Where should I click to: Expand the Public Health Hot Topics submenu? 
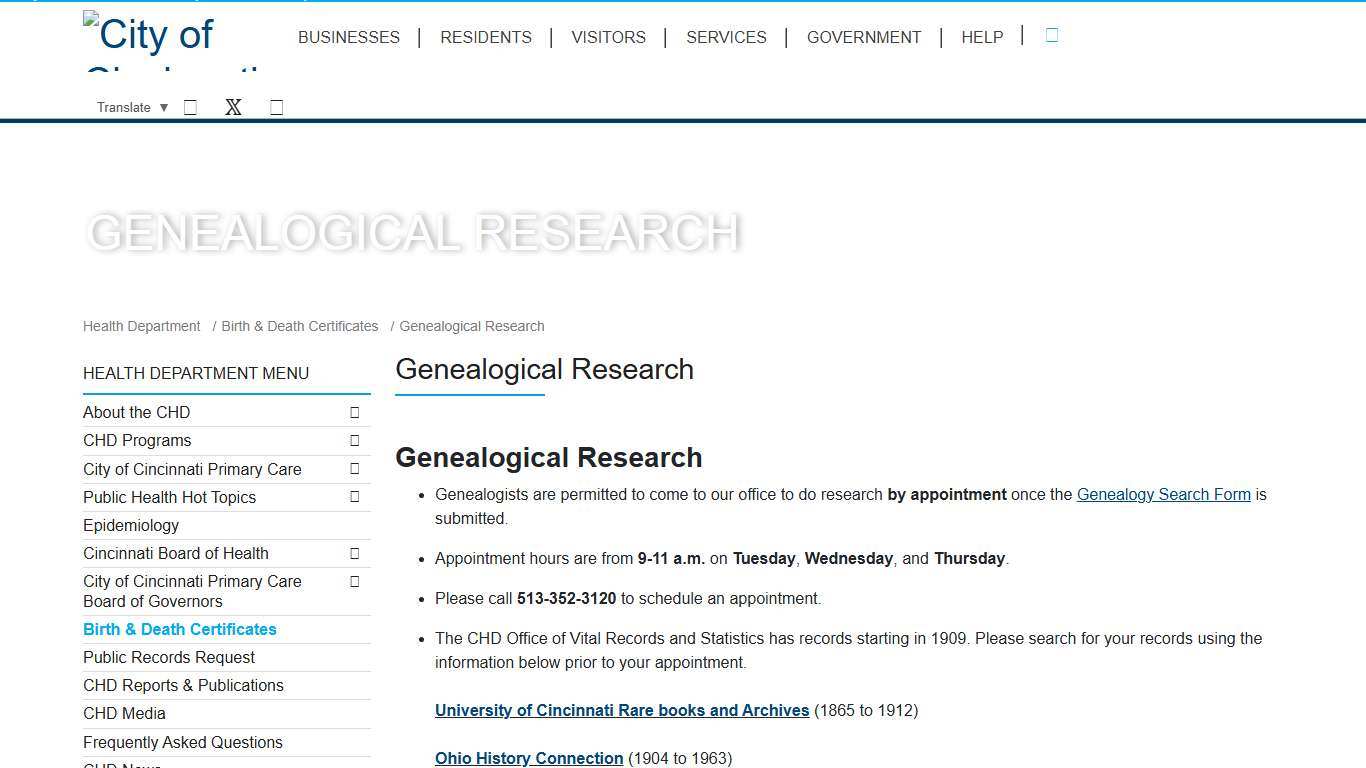tap(354, 497)
